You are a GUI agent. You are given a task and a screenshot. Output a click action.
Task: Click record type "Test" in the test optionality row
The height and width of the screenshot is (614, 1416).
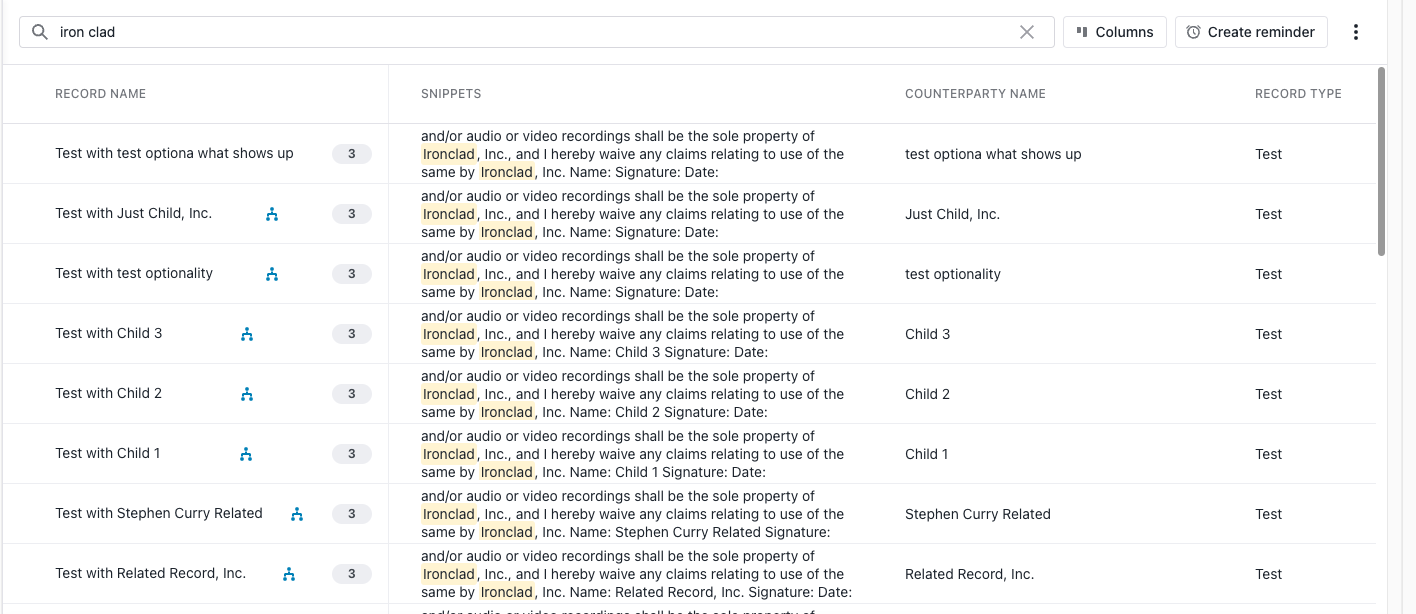[x=1269, y=274]
